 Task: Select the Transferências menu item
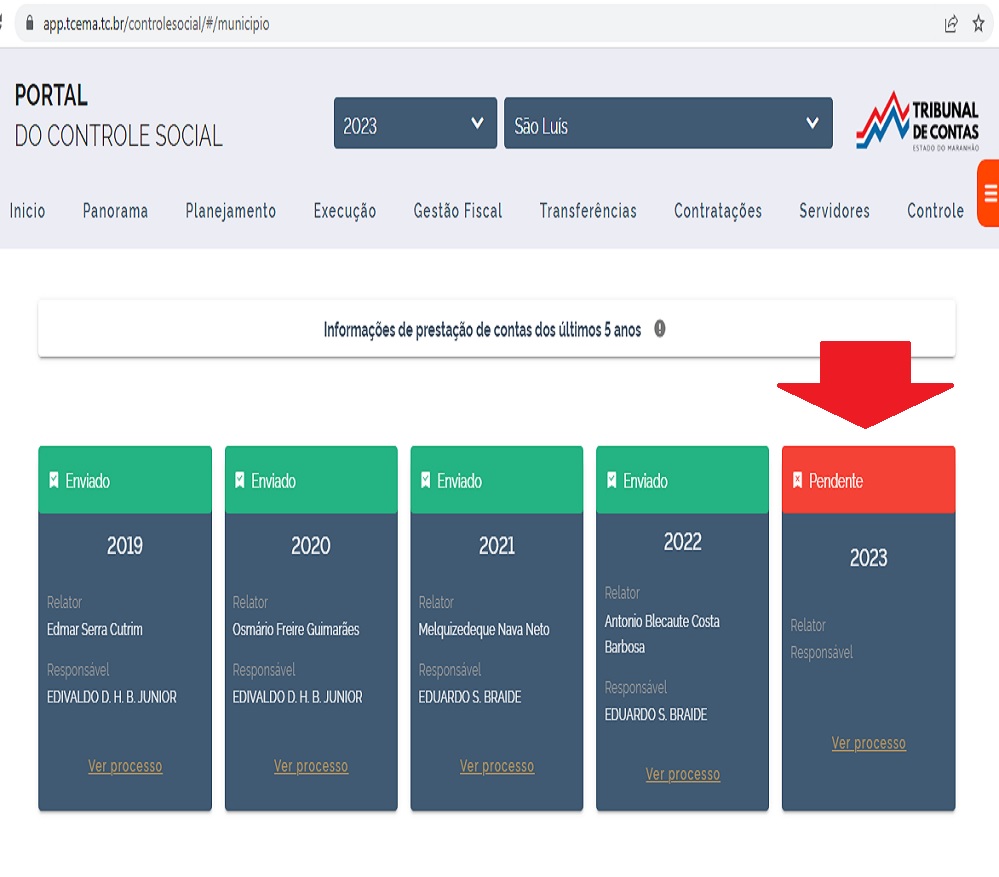588,211
